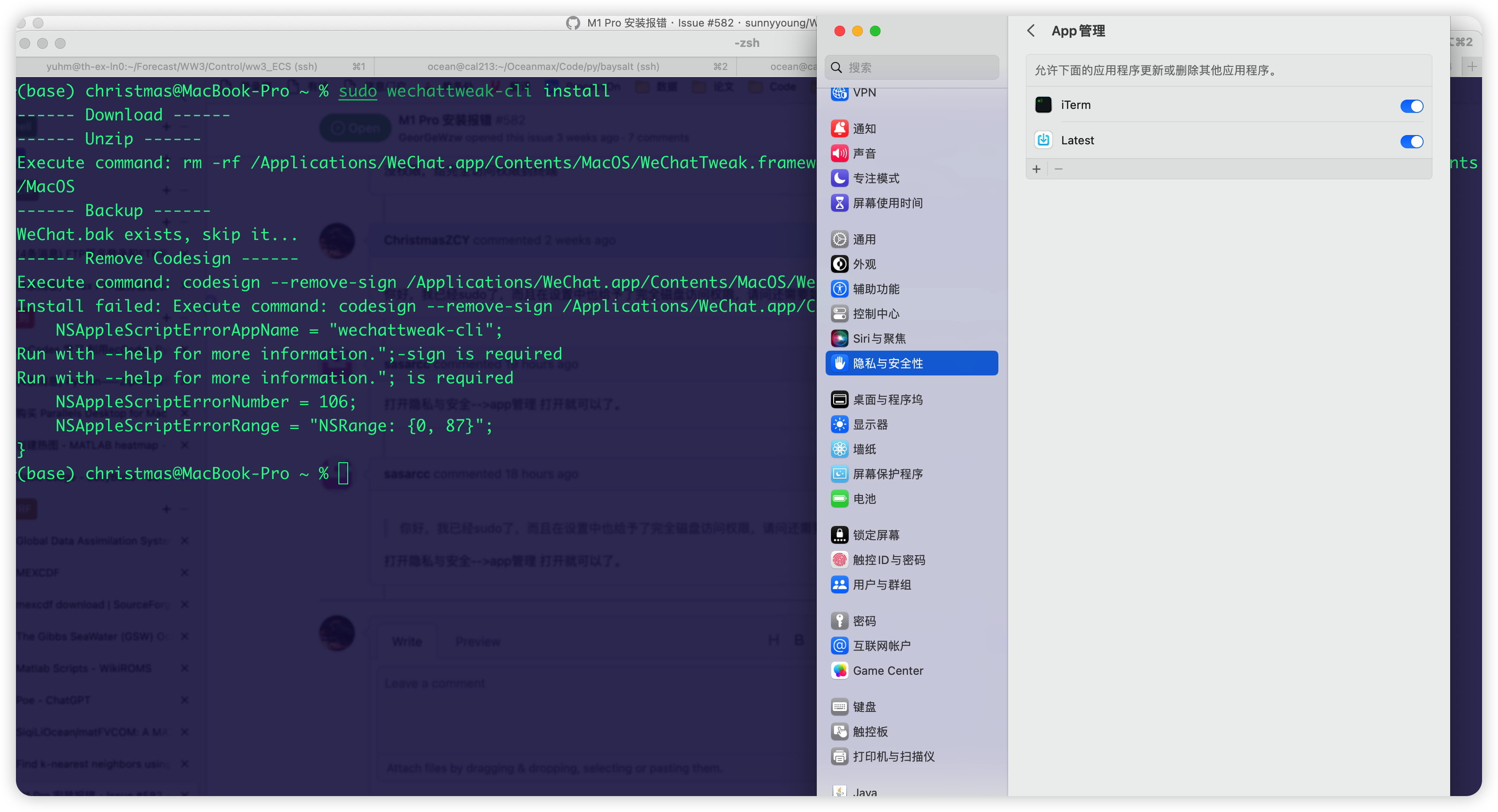The image size is (1498, 812).
Task: Select the 通用 settings icon
Action: point(864,239)
